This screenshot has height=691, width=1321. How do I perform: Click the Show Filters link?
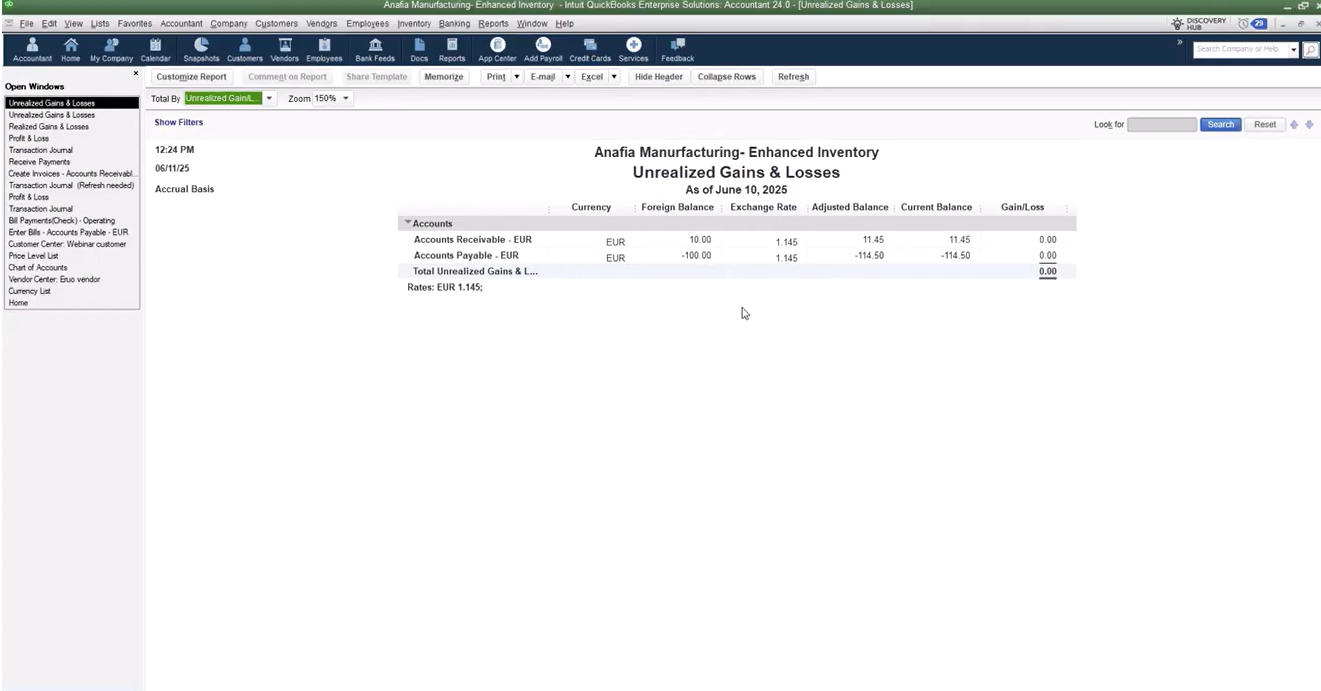coord(179,122)
